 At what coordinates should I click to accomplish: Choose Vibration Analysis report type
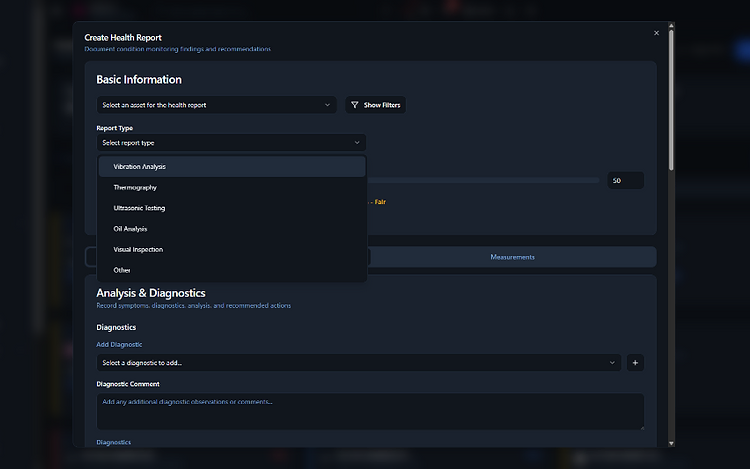(232, 167)
